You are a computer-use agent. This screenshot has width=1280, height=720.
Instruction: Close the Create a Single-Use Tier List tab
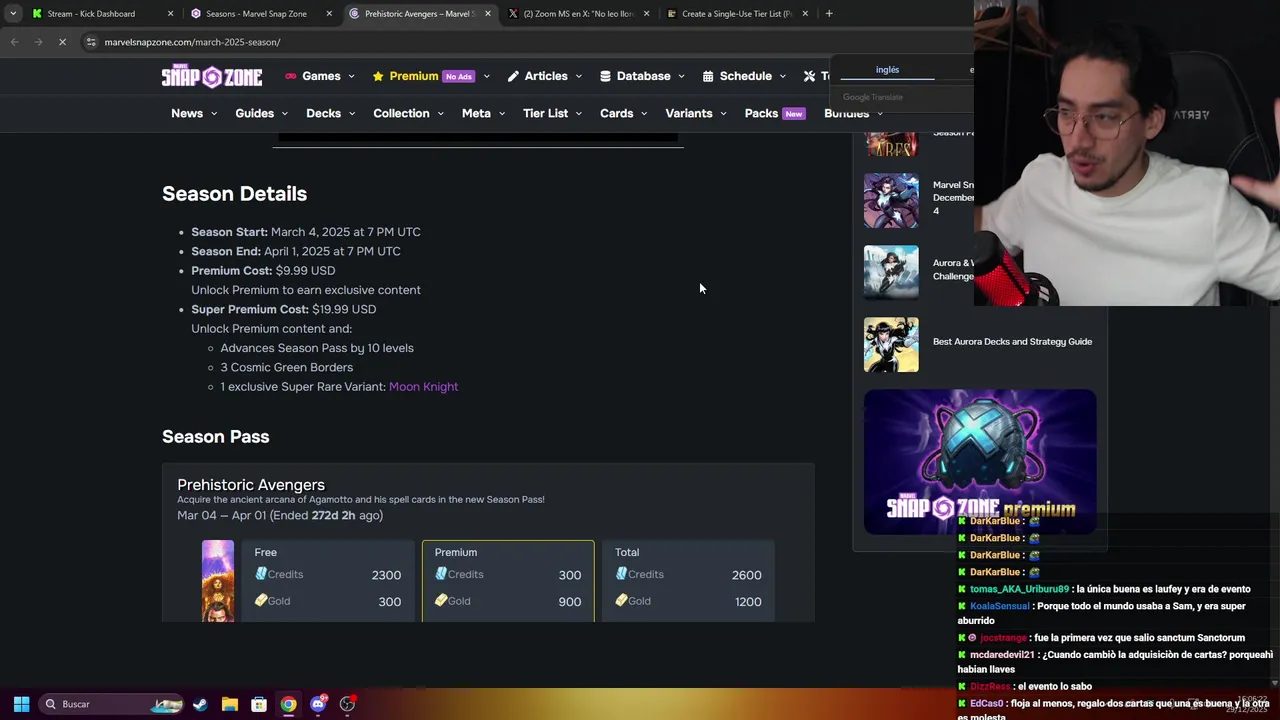click(805, 14)
